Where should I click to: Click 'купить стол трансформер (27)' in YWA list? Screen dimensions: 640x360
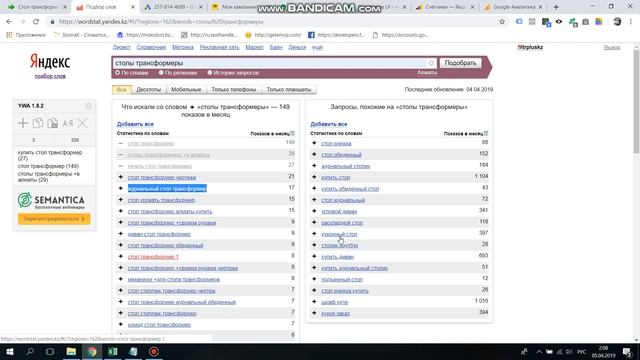(x=50, y=155)
